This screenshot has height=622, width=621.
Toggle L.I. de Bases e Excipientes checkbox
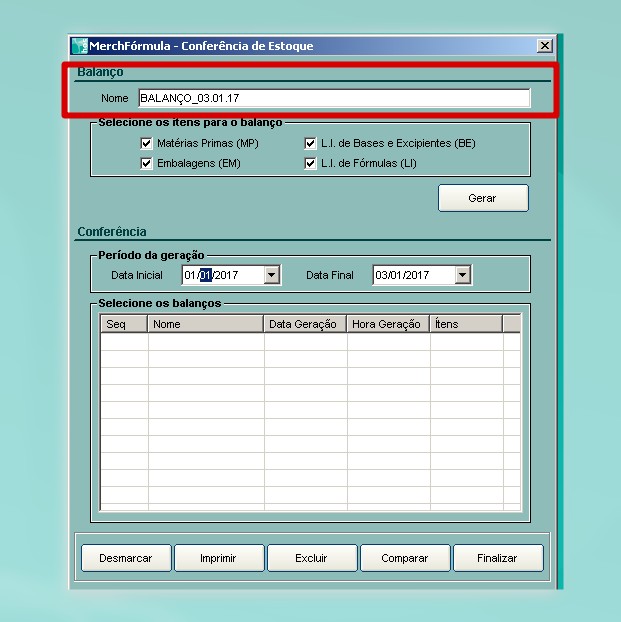click(310, 144)
